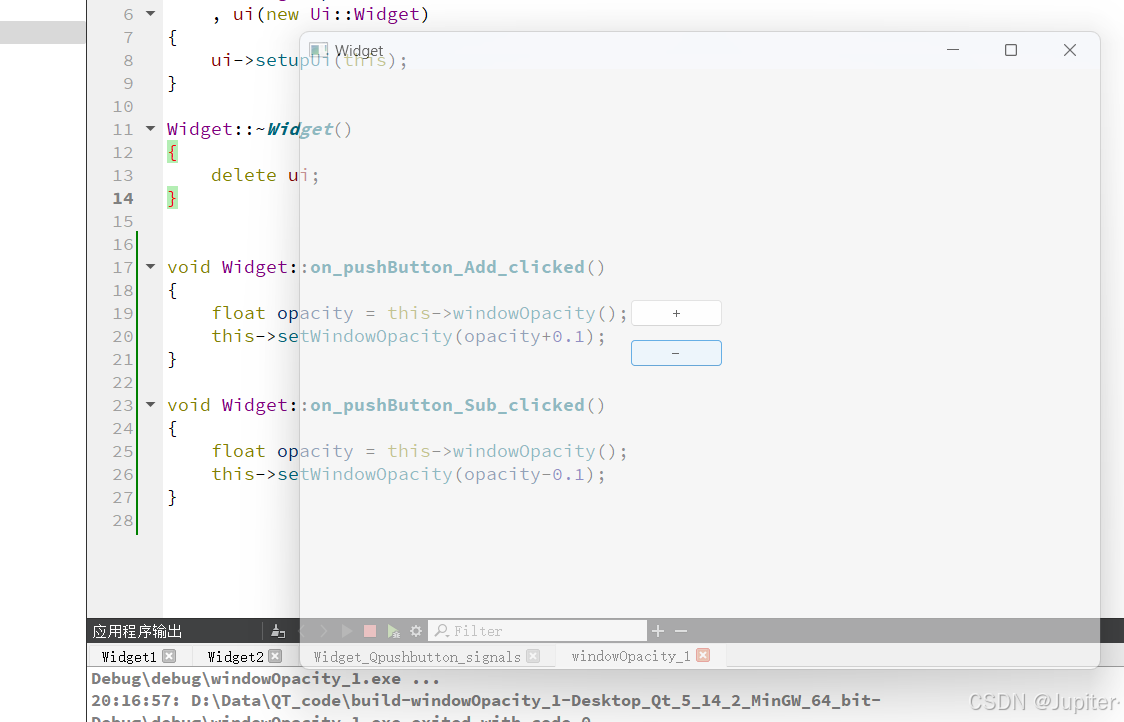
Task: Click 'float' keyword on line 19
Action: pos(238,313)
